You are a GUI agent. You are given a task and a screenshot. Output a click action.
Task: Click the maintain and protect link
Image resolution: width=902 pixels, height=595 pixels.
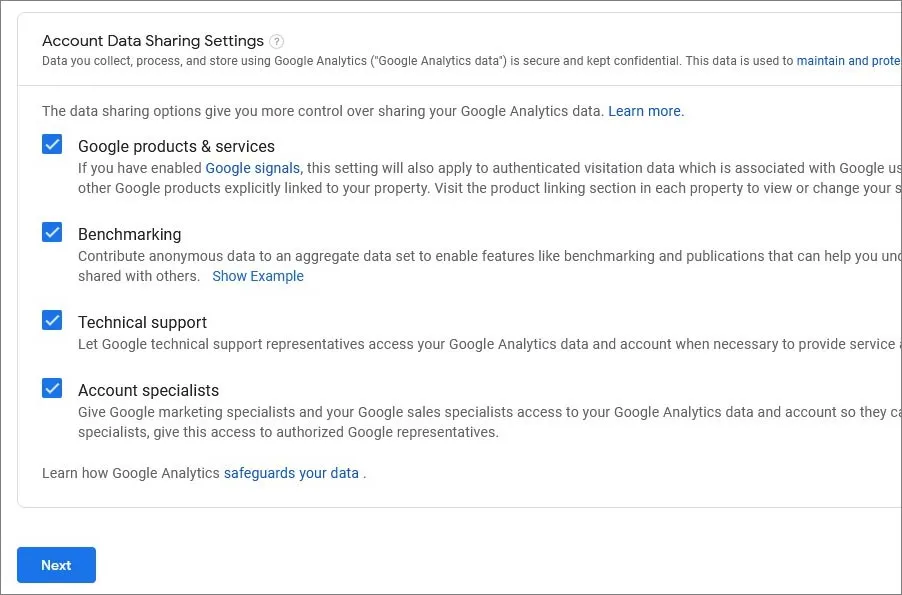(848, 61)
